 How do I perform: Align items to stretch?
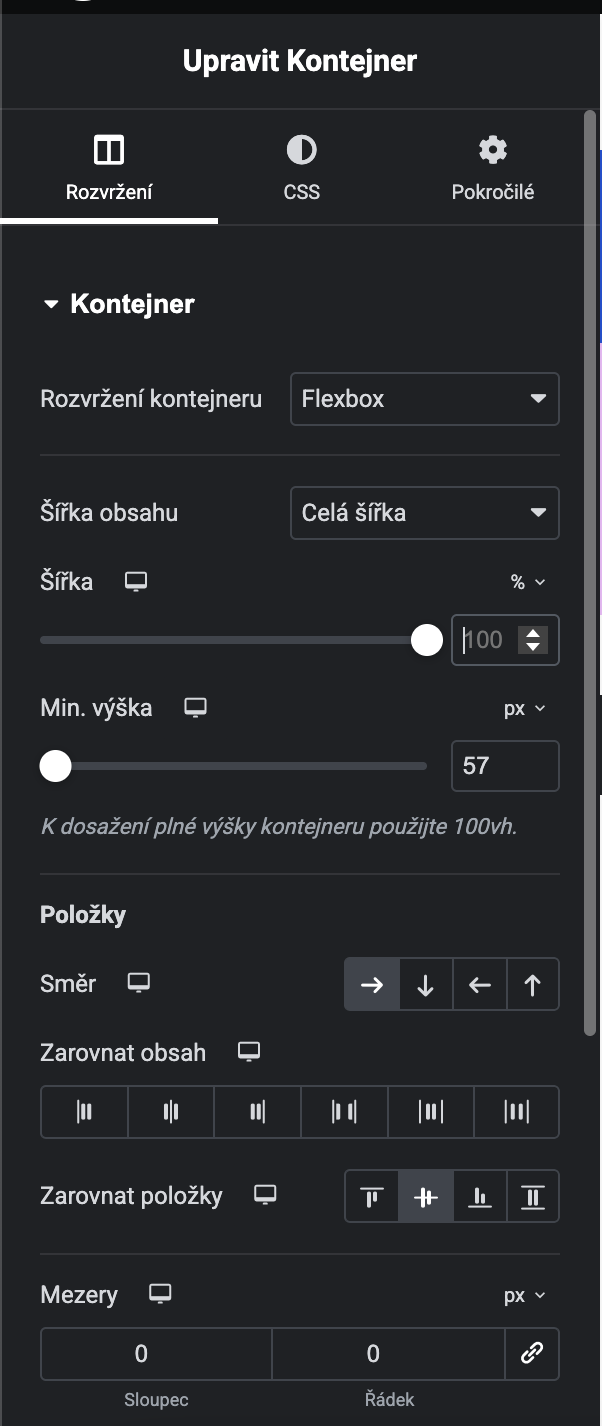pyautogui.click(x=533, y=1196)
